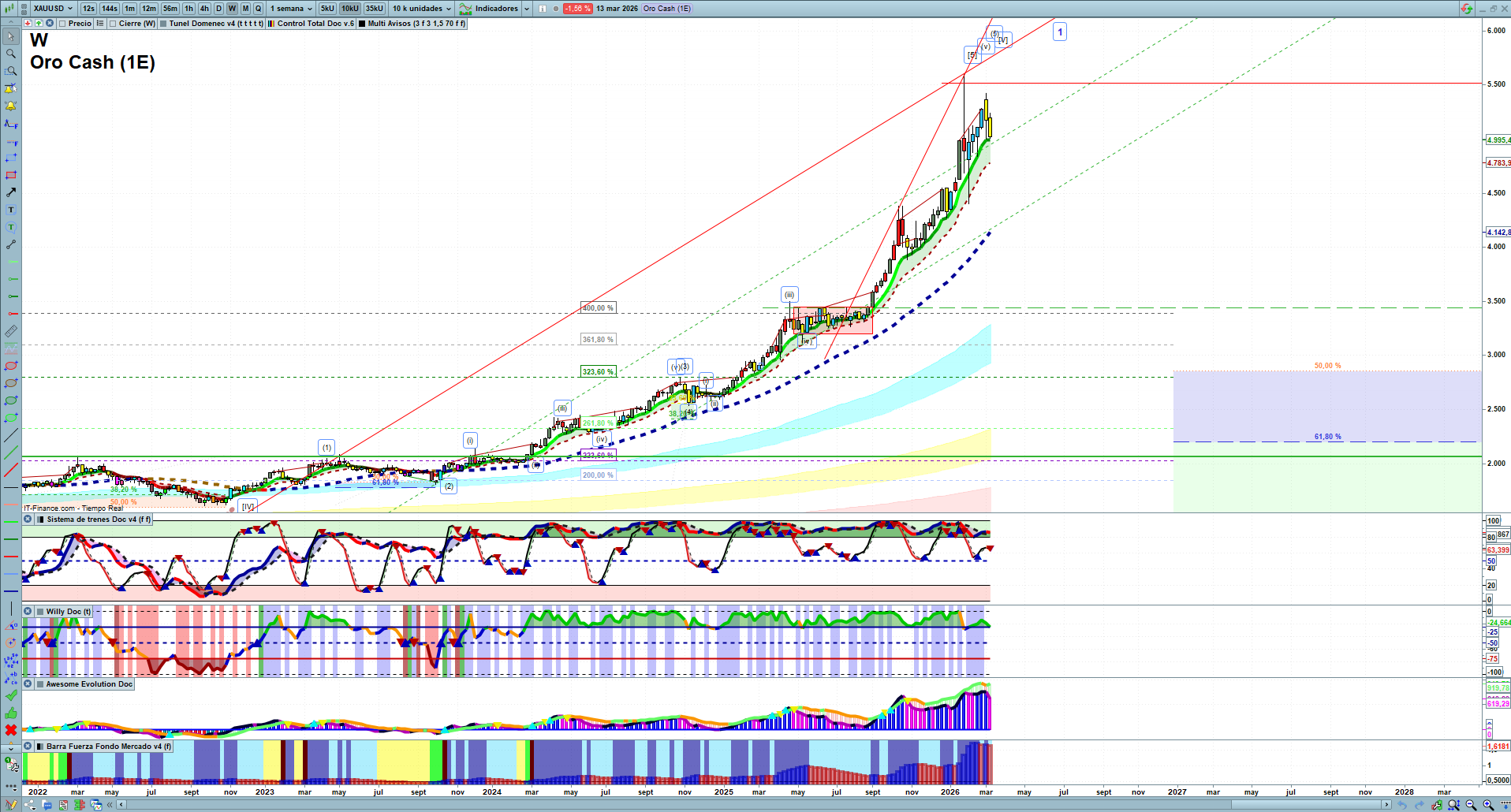Click the horizontal timeline scrollbar thumb
1511x812 pixels.
tap(1306, 805)
